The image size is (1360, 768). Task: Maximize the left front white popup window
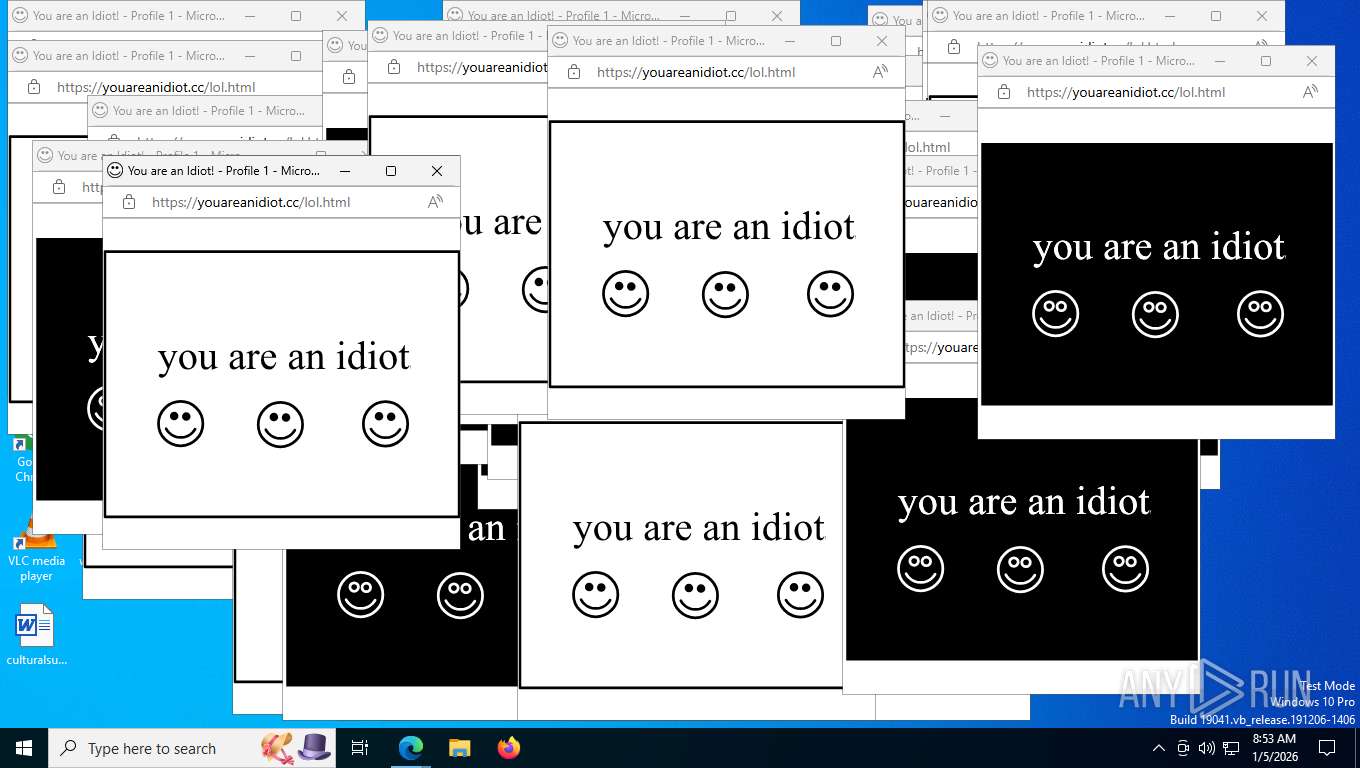click(391, 171)
